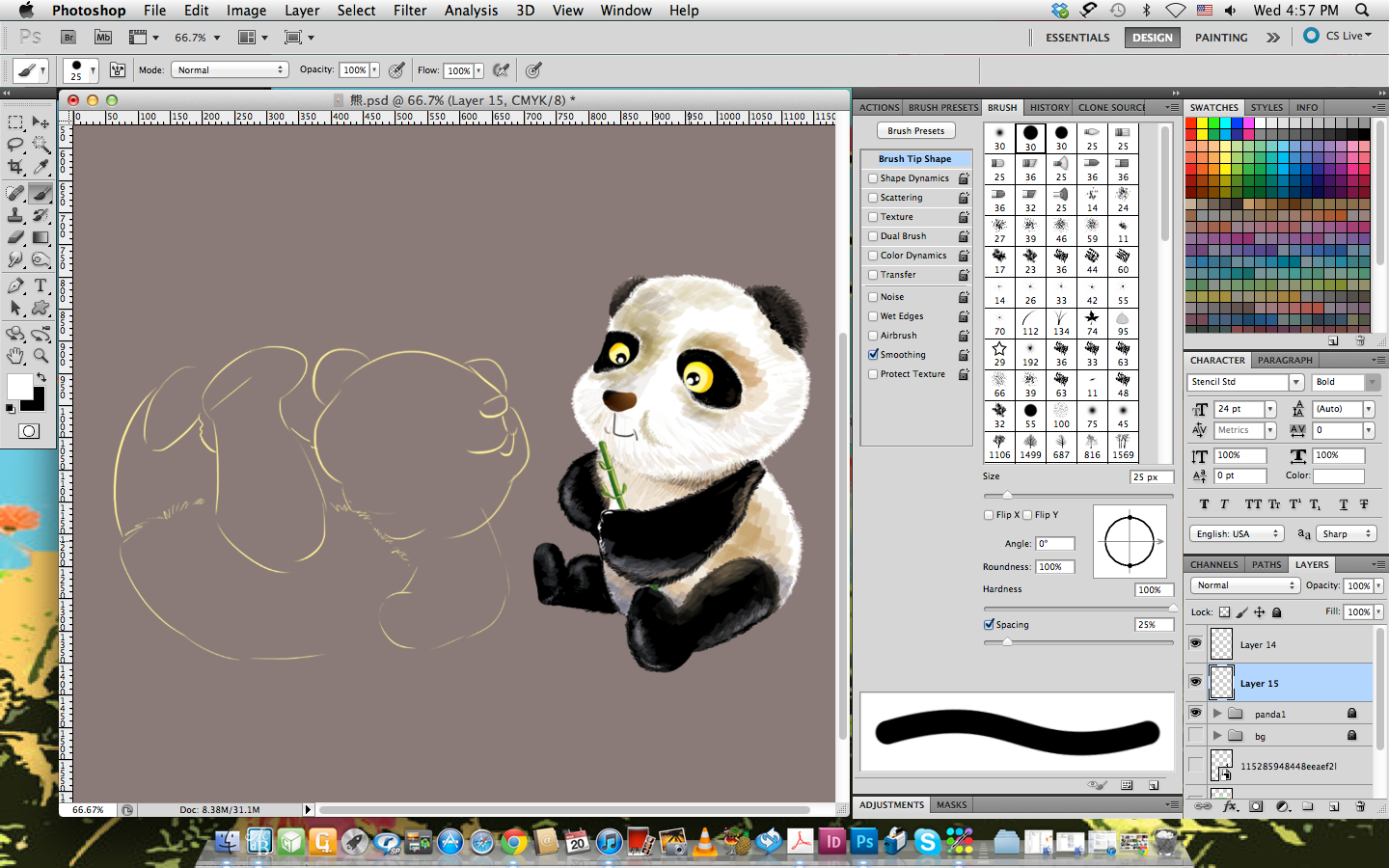Open the layer blending mode dropdown
Viewport: 1389px width, 868px height.
tap(1244, 585)
